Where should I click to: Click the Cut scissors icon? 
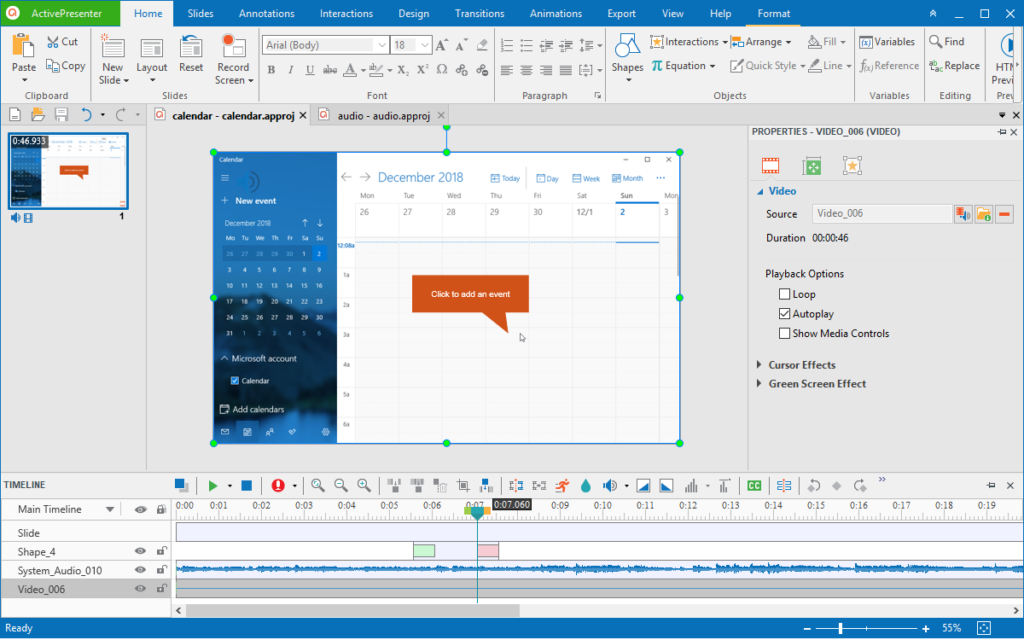(53, 42)
